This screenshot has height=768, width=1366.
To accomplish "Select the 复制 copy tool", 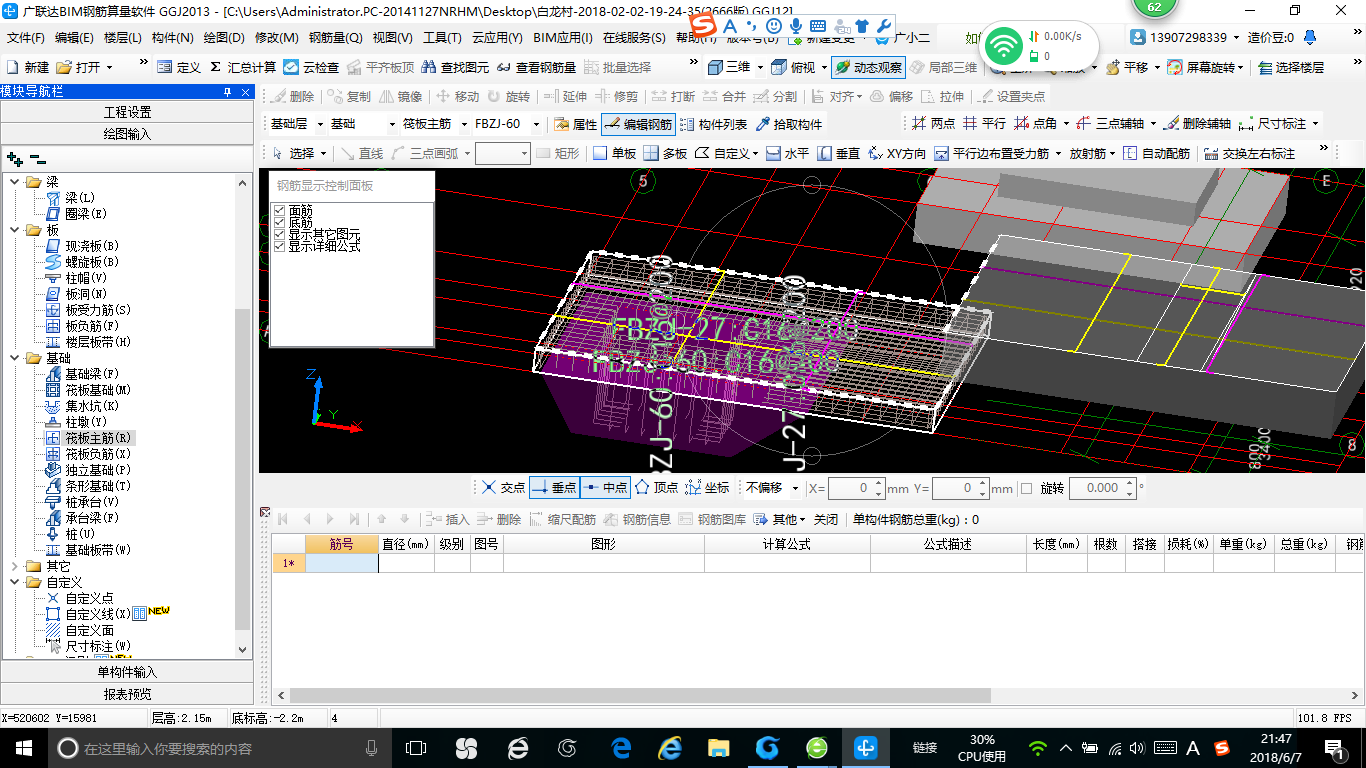I will 348,96.
